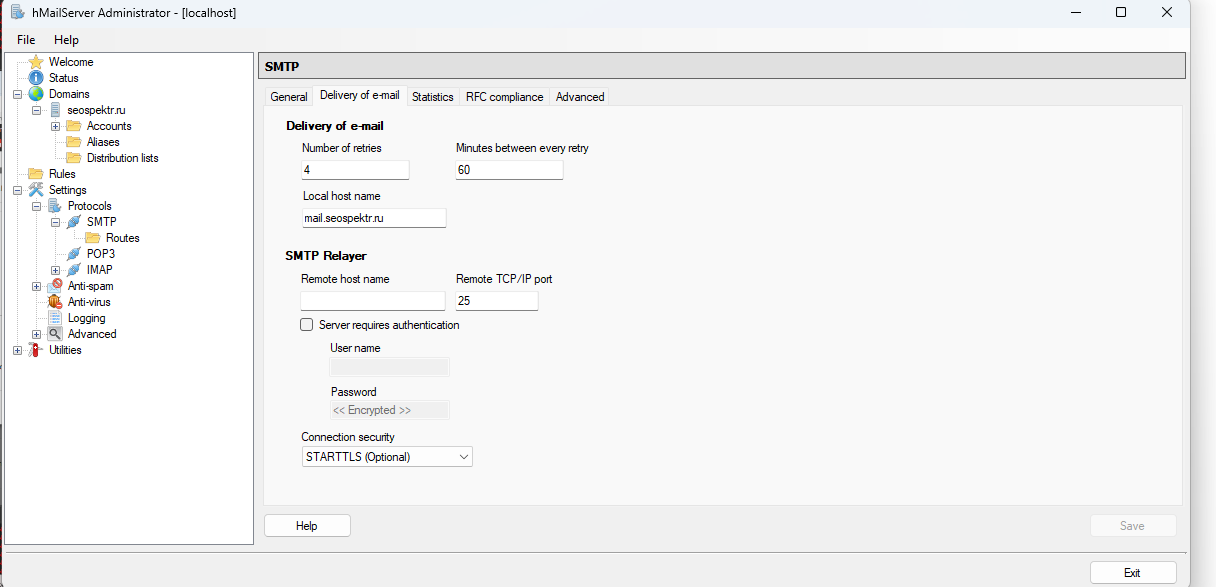This screenshot has width=1216, height=587.
Task: Open the Statistics tab
Action: 432,97
